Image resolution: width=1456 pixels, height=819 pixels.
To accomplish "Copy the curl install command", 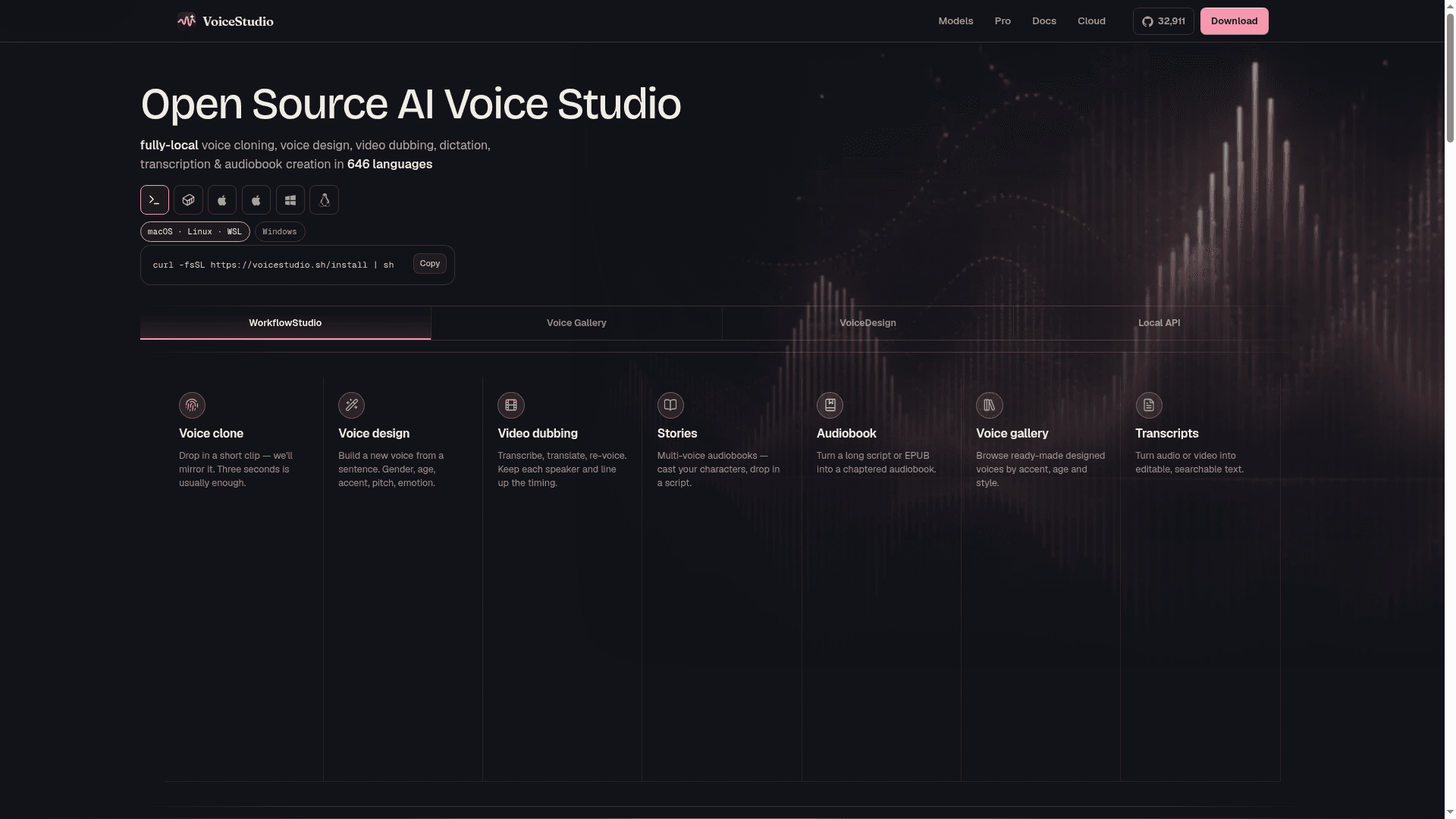I will 430,264.
